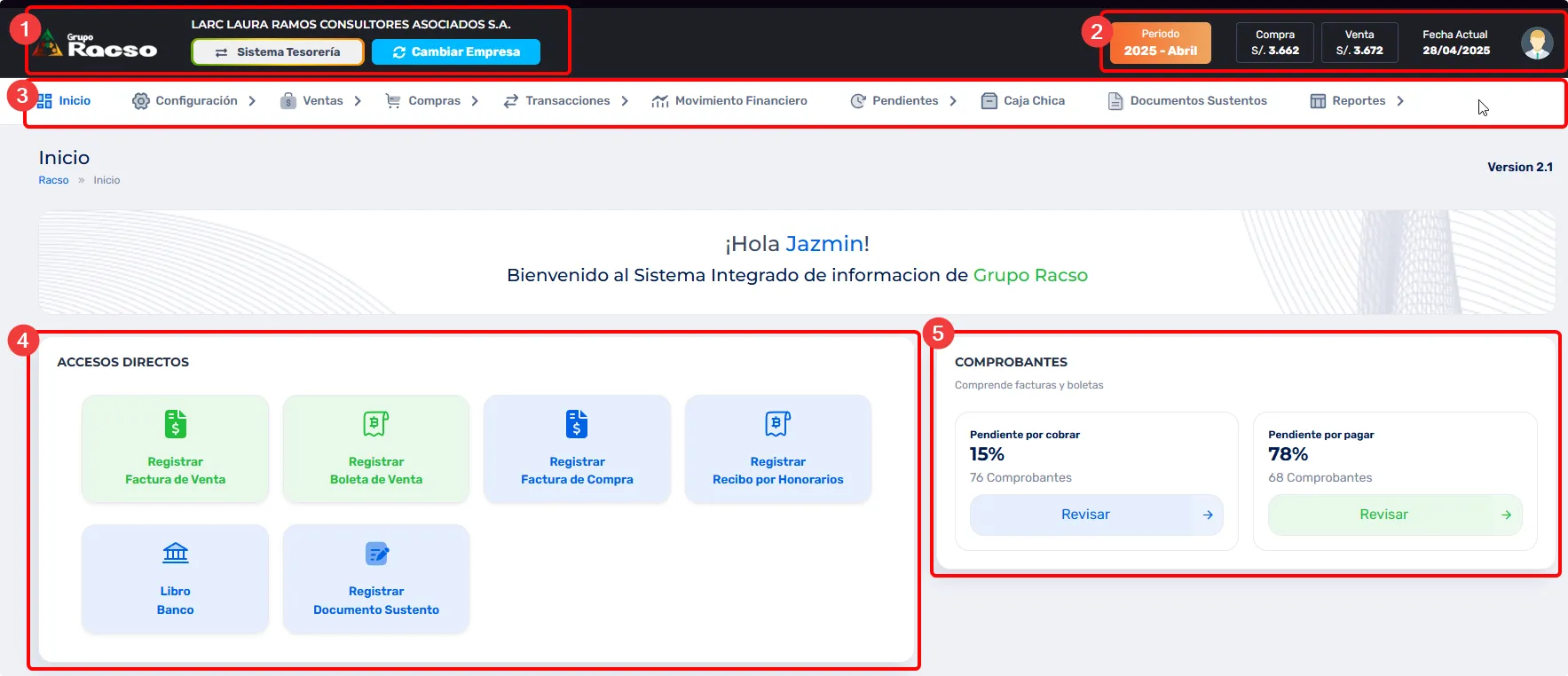The image size is (1568, 676).
Task: Click the Registrar Boleta de Venta icon
Action: (375, 424)
